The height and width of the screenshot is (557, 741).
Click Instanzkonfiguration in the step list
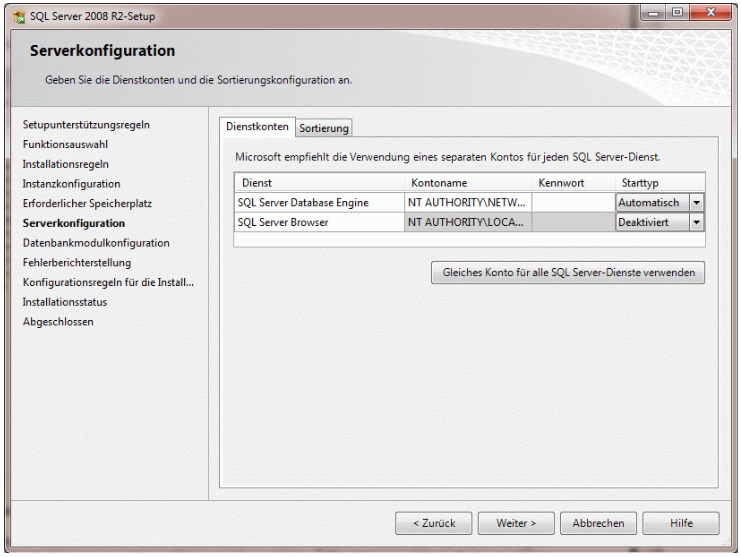coord(71,184)
